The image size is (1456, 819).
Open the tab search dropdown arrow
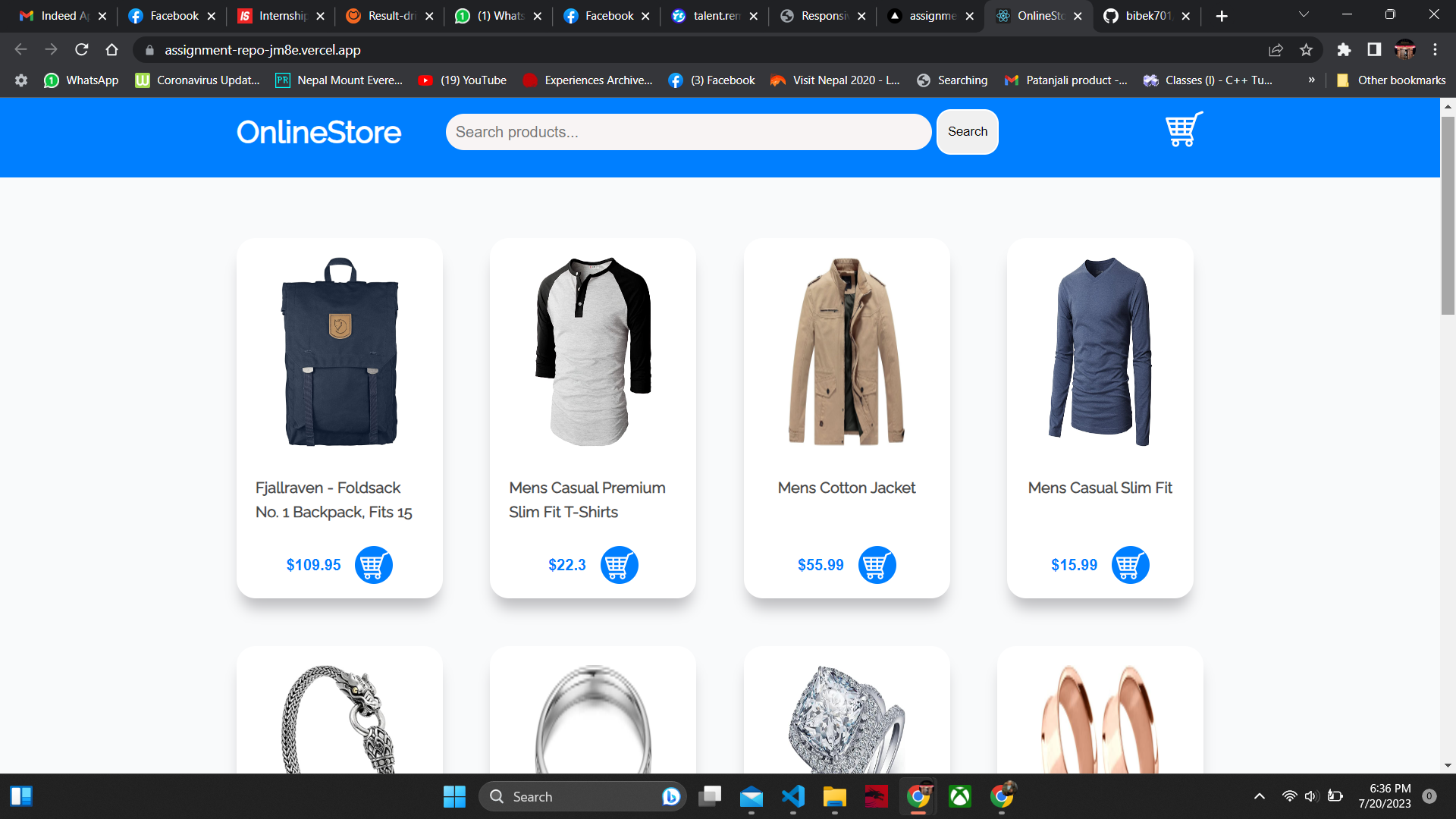[x=1304, y=14]
